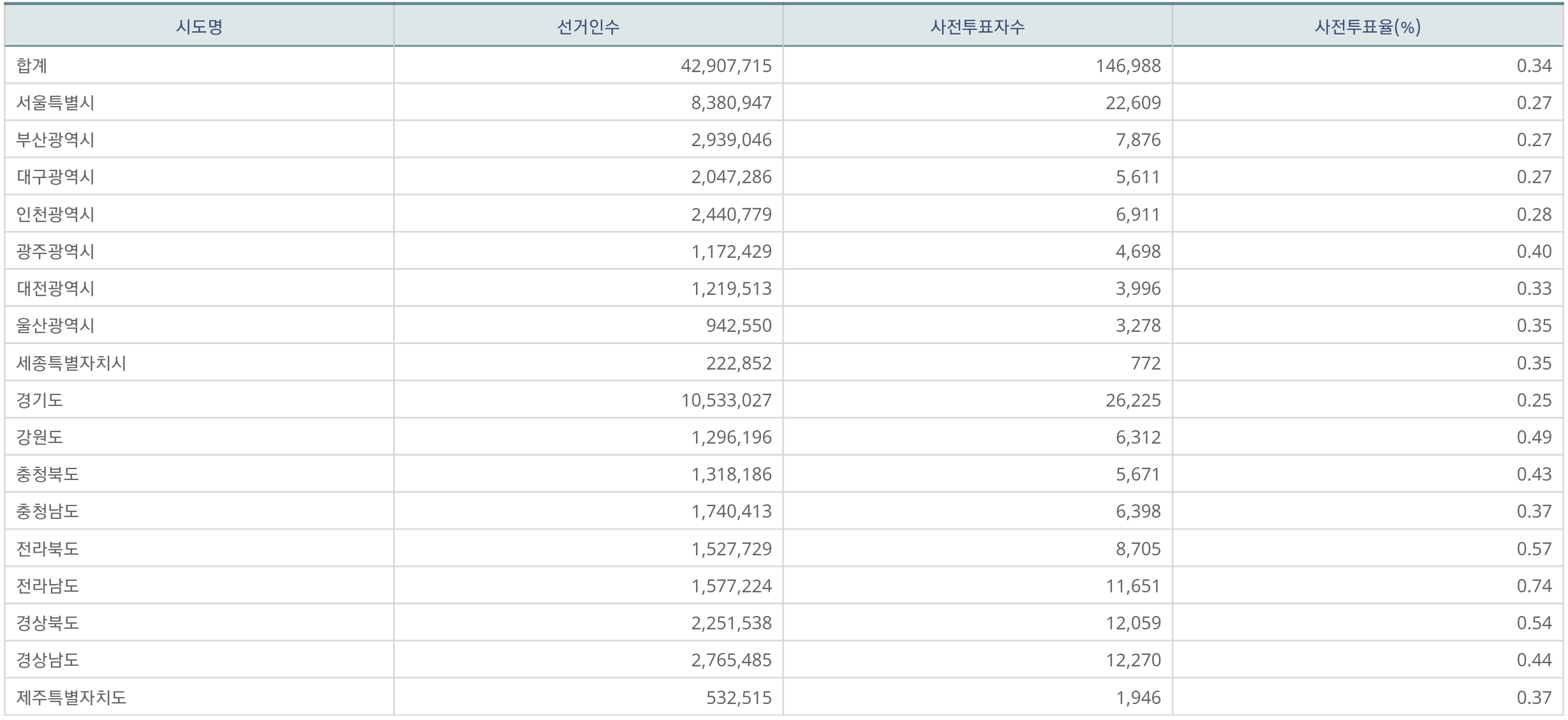The width and height of the screenshot is (1568, 720).
Task: Select 강원도 early voting rate 0.49
Action: click(1534, 437)
